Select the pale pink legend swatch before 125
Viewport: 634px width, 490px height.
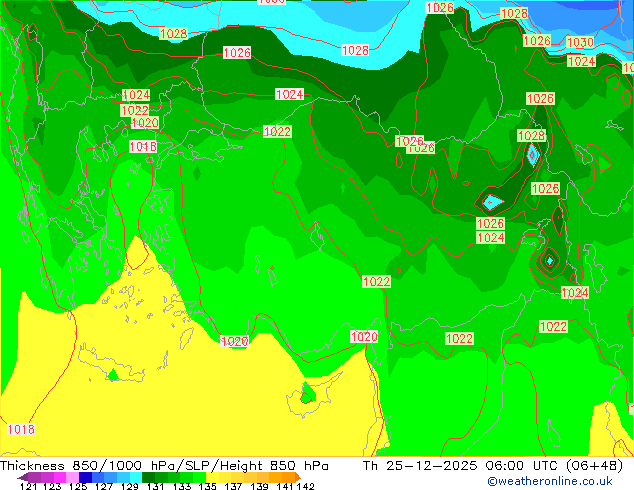pyautogui.click(x=72, y=477)
